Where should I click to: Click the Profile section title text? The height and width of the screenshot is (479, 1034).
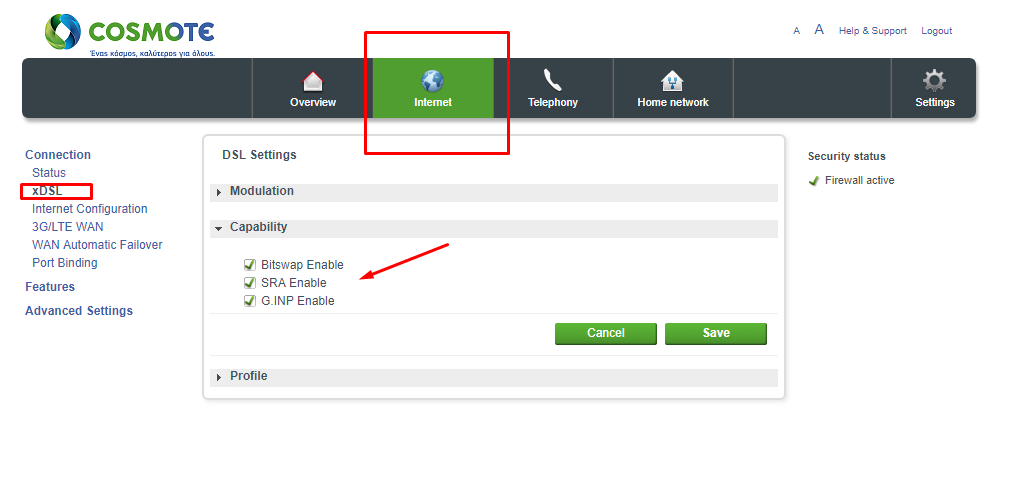click(249, 376)
